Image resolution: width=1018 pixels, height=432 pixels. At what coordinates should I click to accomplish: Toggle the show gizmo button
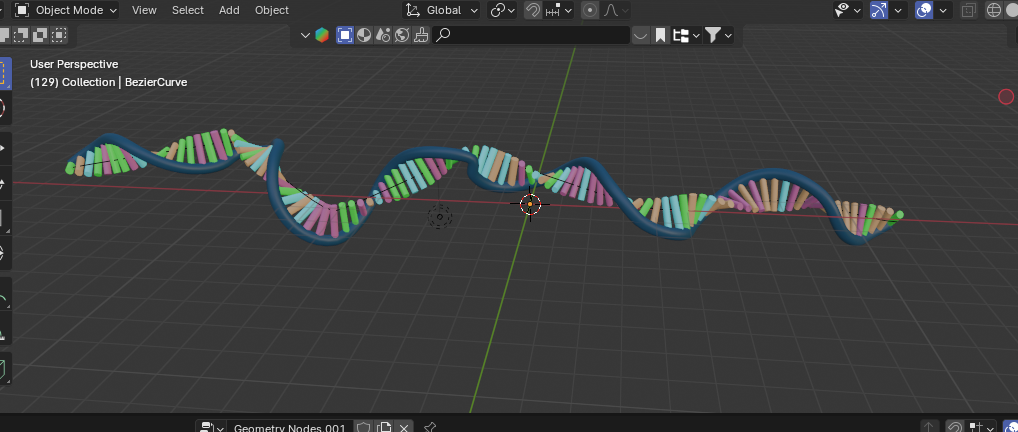tap(879, 10)
